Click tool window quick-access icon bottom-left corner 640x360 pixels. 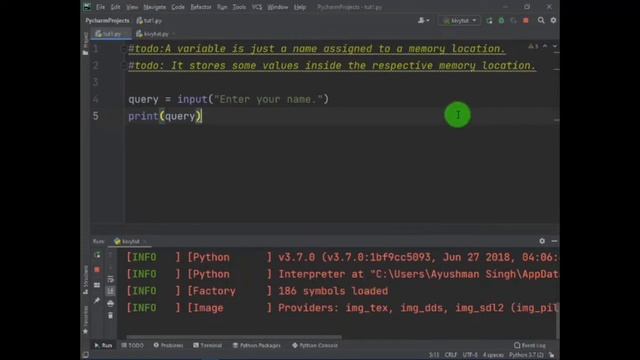[85, 355]
